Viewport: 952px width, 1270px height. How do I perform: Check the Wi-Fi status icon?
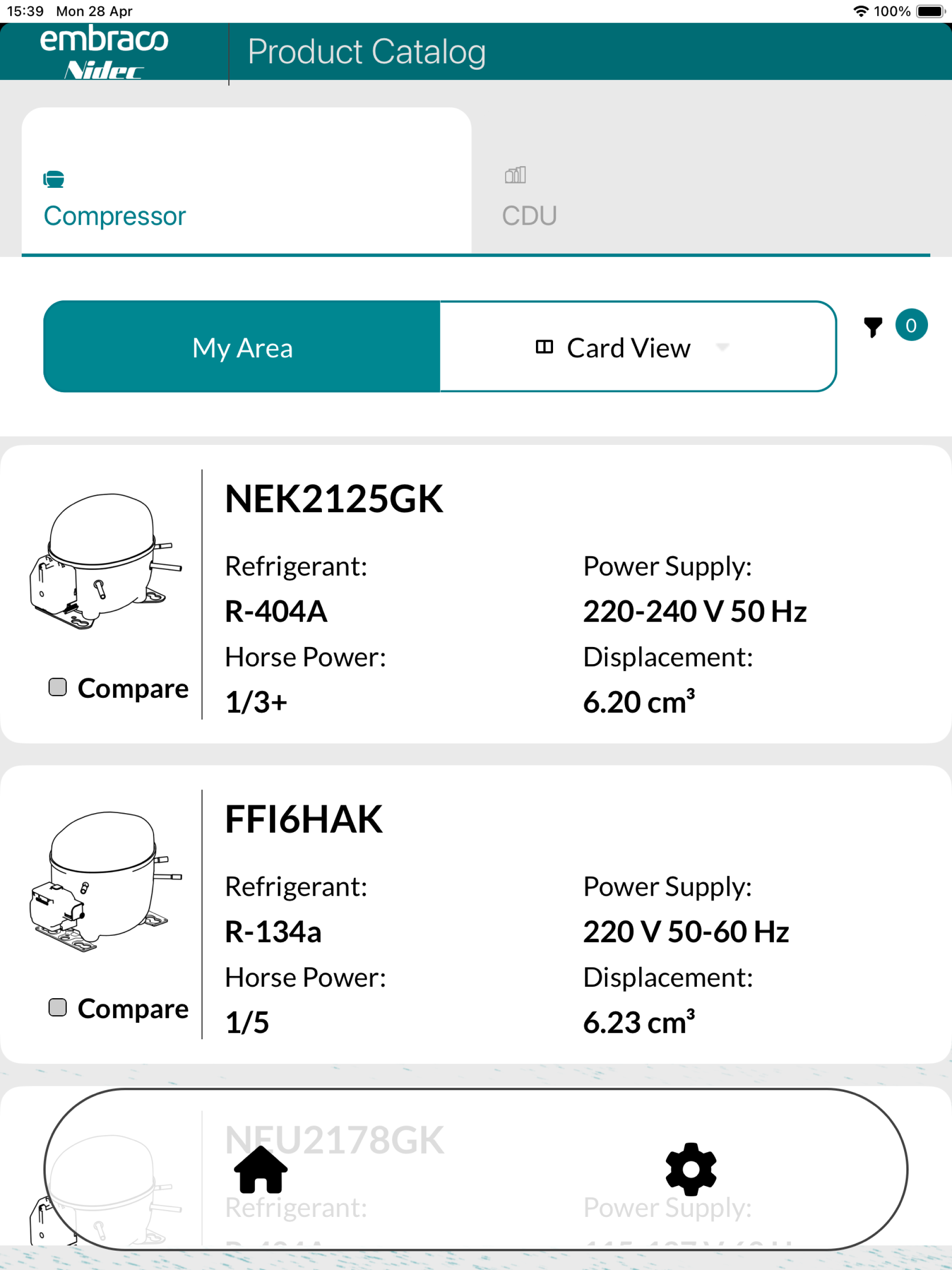tap(861, 11)
